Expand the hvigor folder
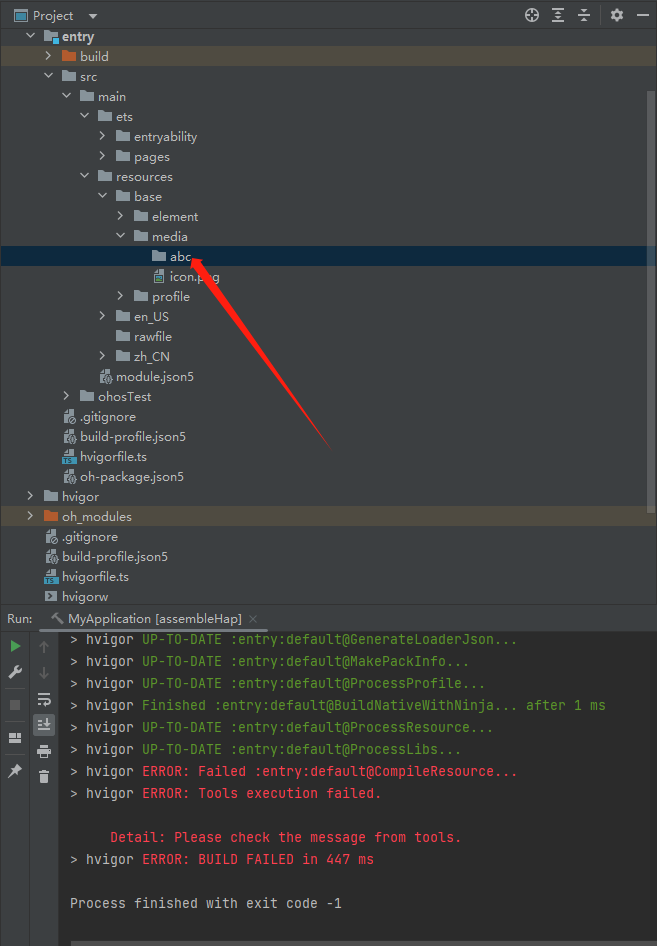 (x=31, y=496)
